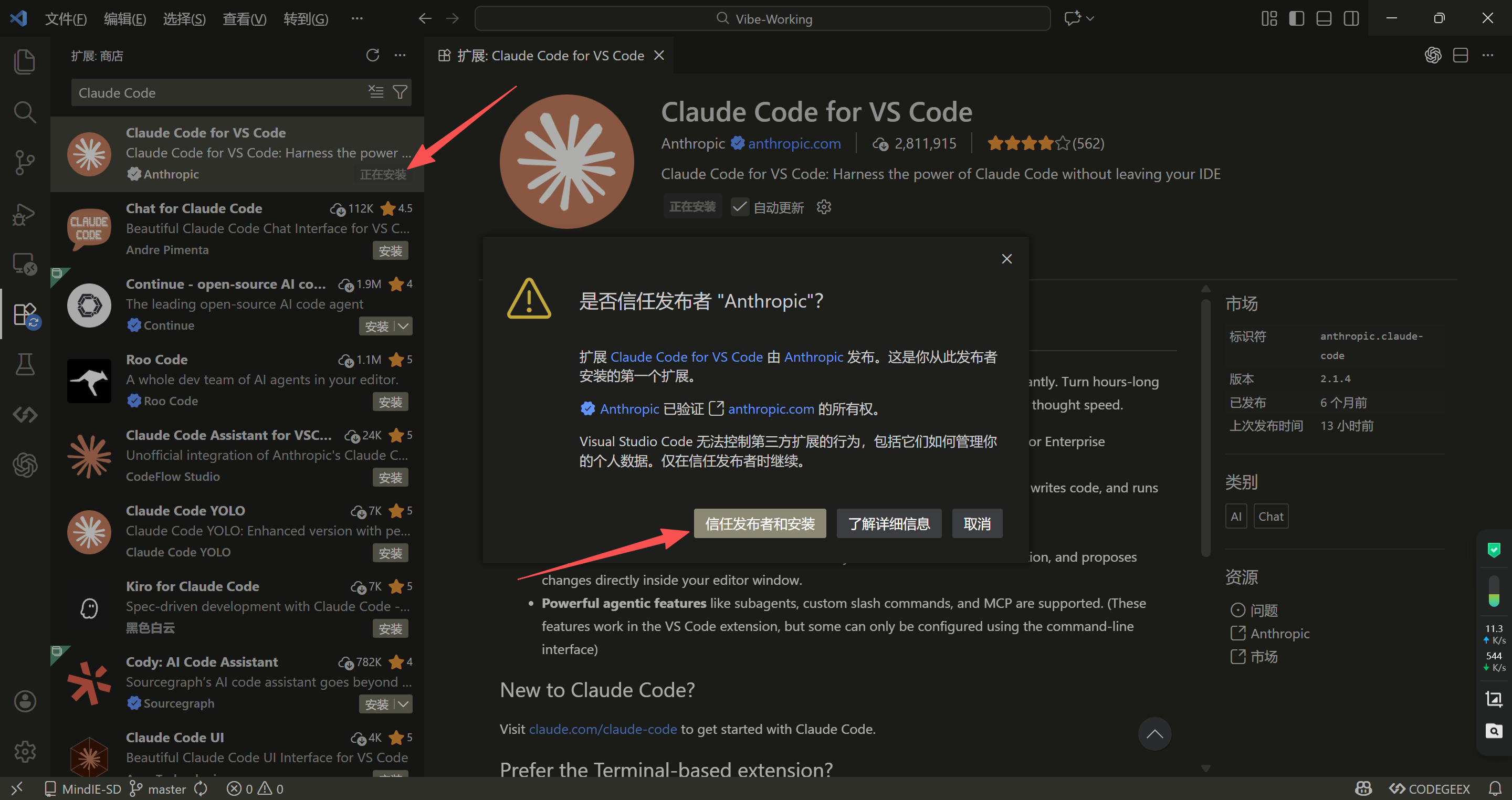This screenshot has width=1512, height=800.
Task: Open the Source Control view
Action: 25,163
